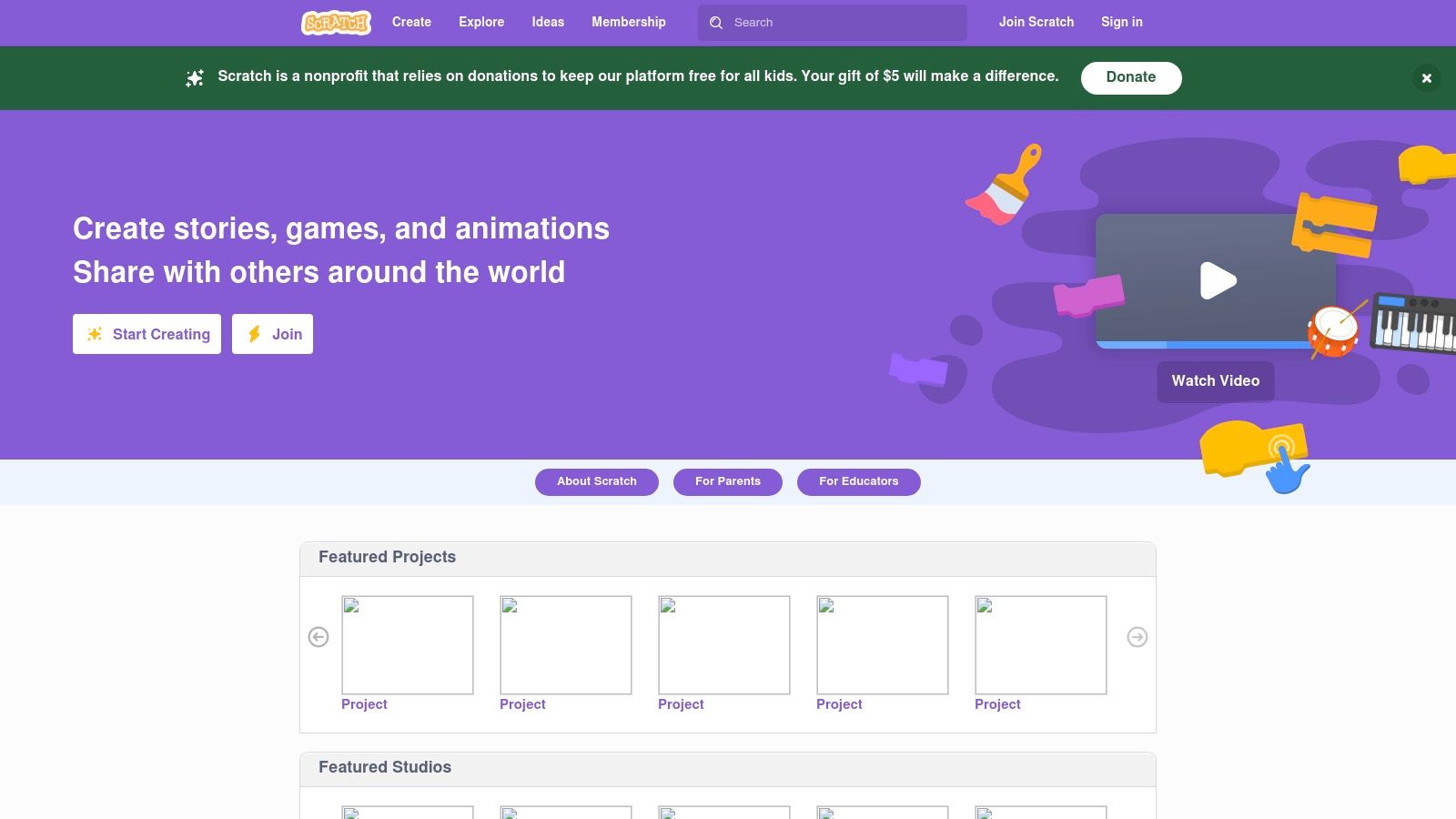Click Sign in
Screen dimensions: 1456x819
coord(1121,22)
